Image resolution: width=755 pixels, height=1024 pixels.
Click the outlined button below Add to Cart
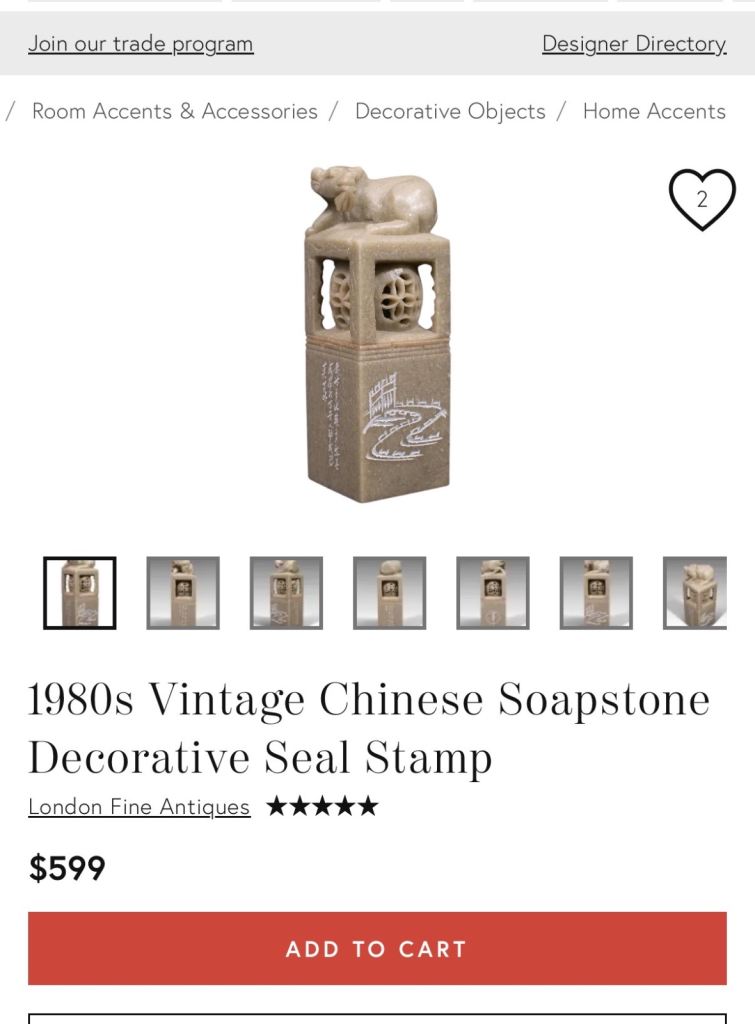coord(377,1018)
